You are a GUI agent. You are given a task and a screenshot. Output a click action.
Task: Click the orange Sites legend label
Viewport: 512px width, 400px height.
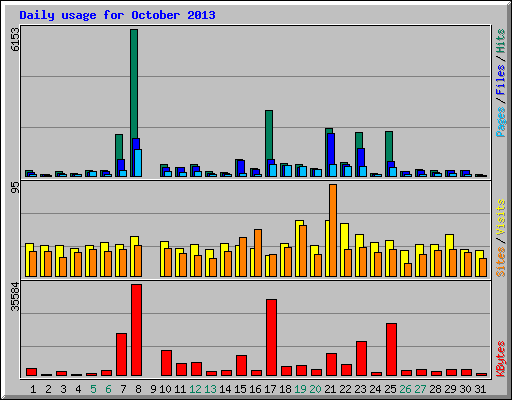pyautogui.click(x=500, y=262)
